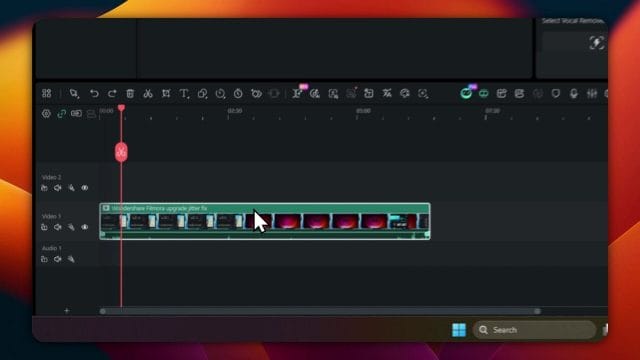Open timeline settings with the gear icon

click(x=46, y=114)
